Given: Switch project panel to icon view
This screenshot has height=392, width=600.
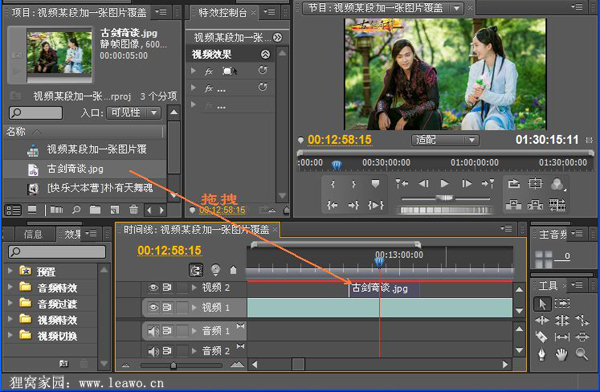Looking at the screenshot, I should (32, 210).
